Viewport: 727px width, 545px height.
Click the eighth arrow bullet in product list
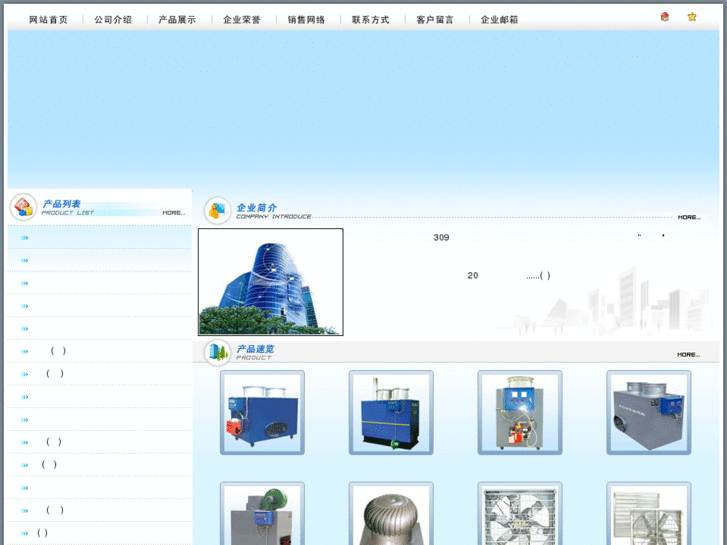click(25, 397)
